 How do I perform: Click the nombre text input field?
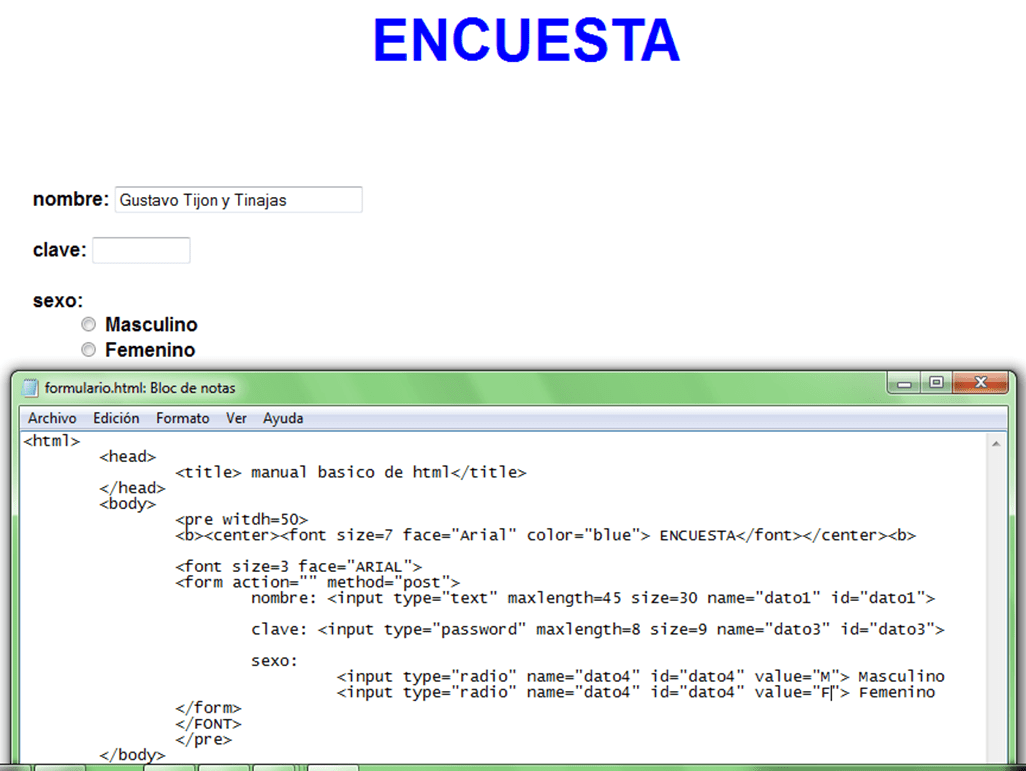tap(238, 200)
